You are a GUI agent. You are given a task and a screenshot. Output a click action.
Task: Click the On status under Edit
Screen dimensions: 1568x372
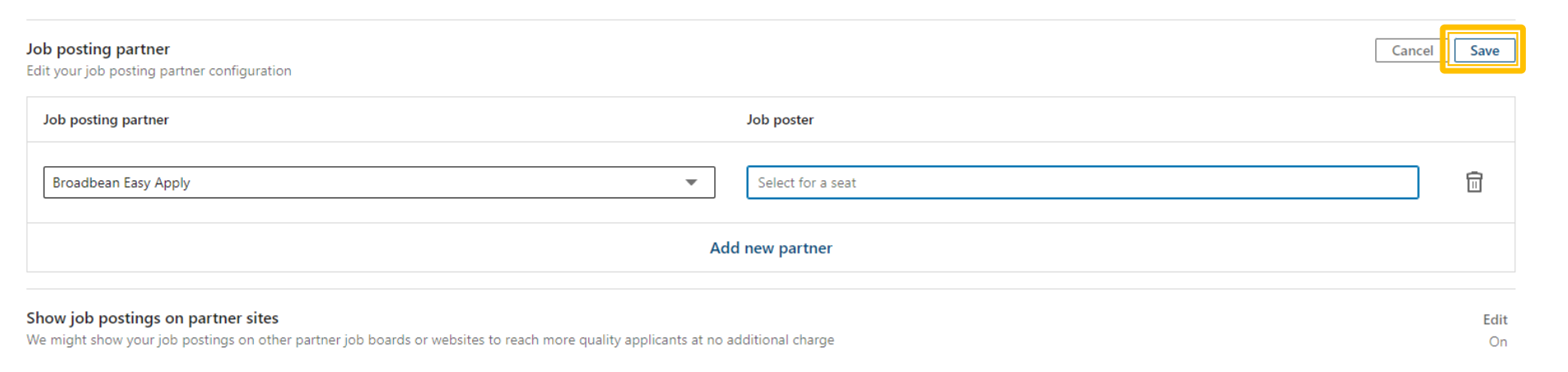pyautogui.click(x=1497, y=342)
